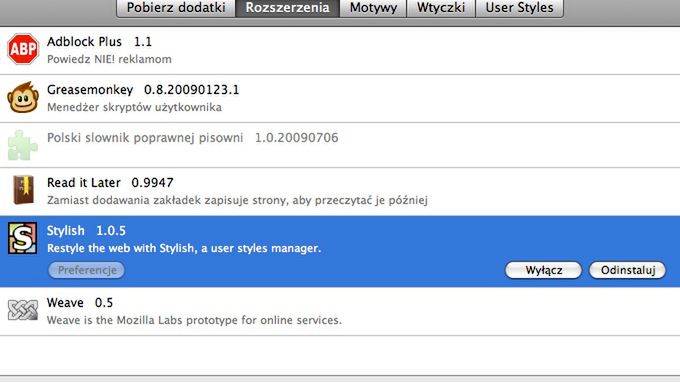Click the 'Powiedz NIE! reklamom' description
This screenshot has width=680, height=382.
click(109, 59)
